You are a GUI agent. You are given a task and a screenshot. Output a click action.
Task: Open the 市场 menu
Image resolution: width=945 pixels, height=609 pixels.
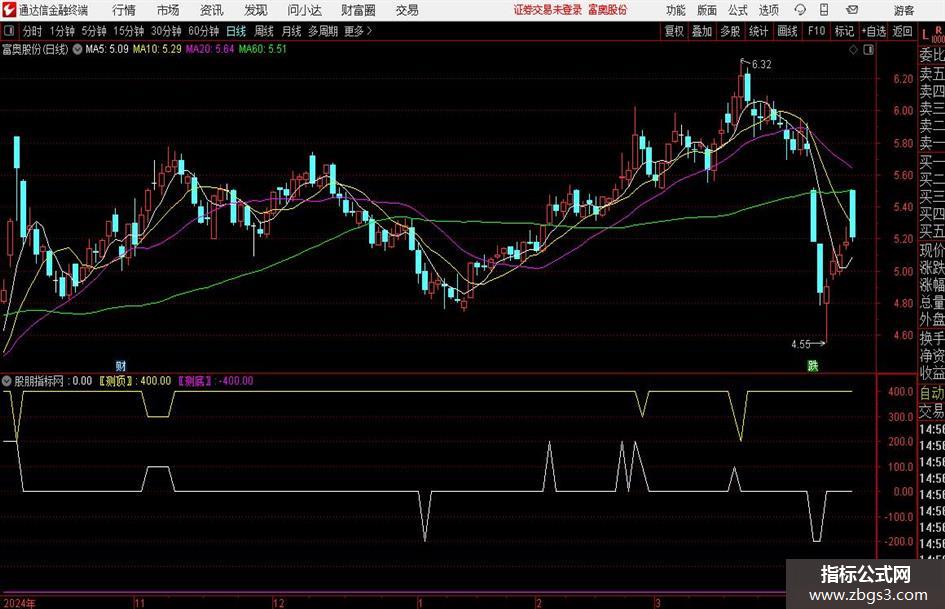(x=168, y=10)
